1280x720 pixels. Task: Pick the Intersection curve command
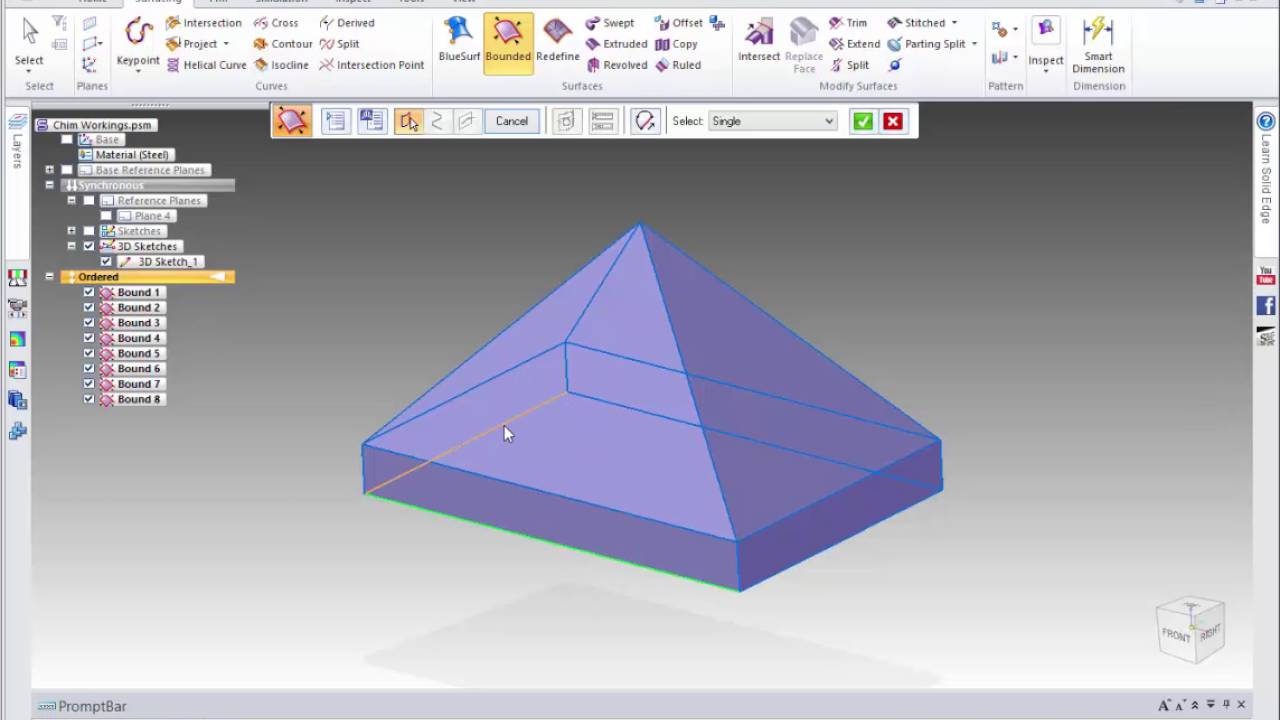tap(203, 23)
